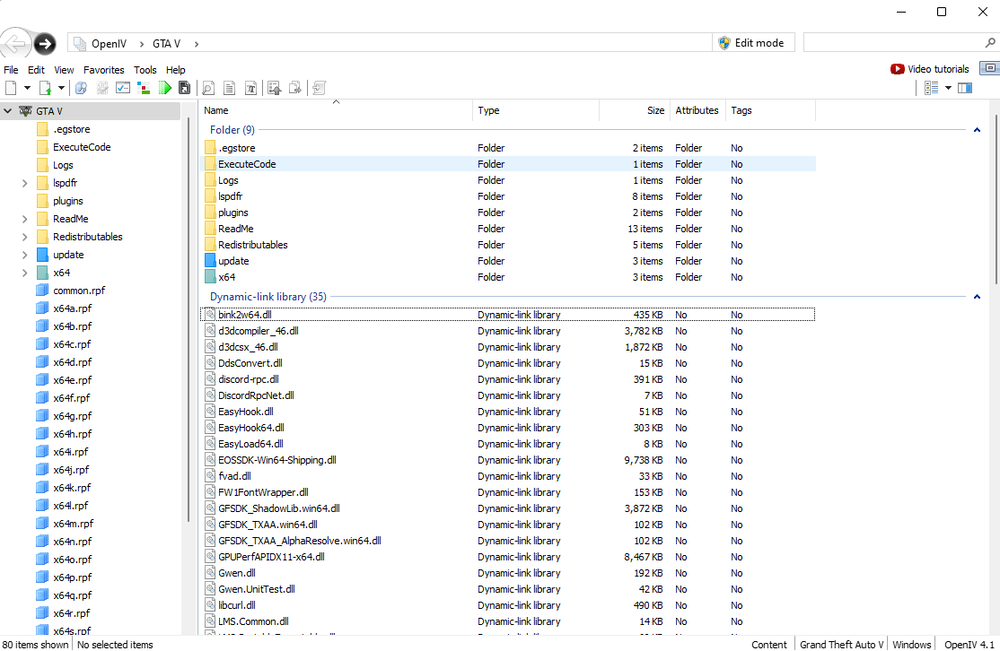Launch the game with the green play icon
1000x651 pixels.
tap(163, 88)
